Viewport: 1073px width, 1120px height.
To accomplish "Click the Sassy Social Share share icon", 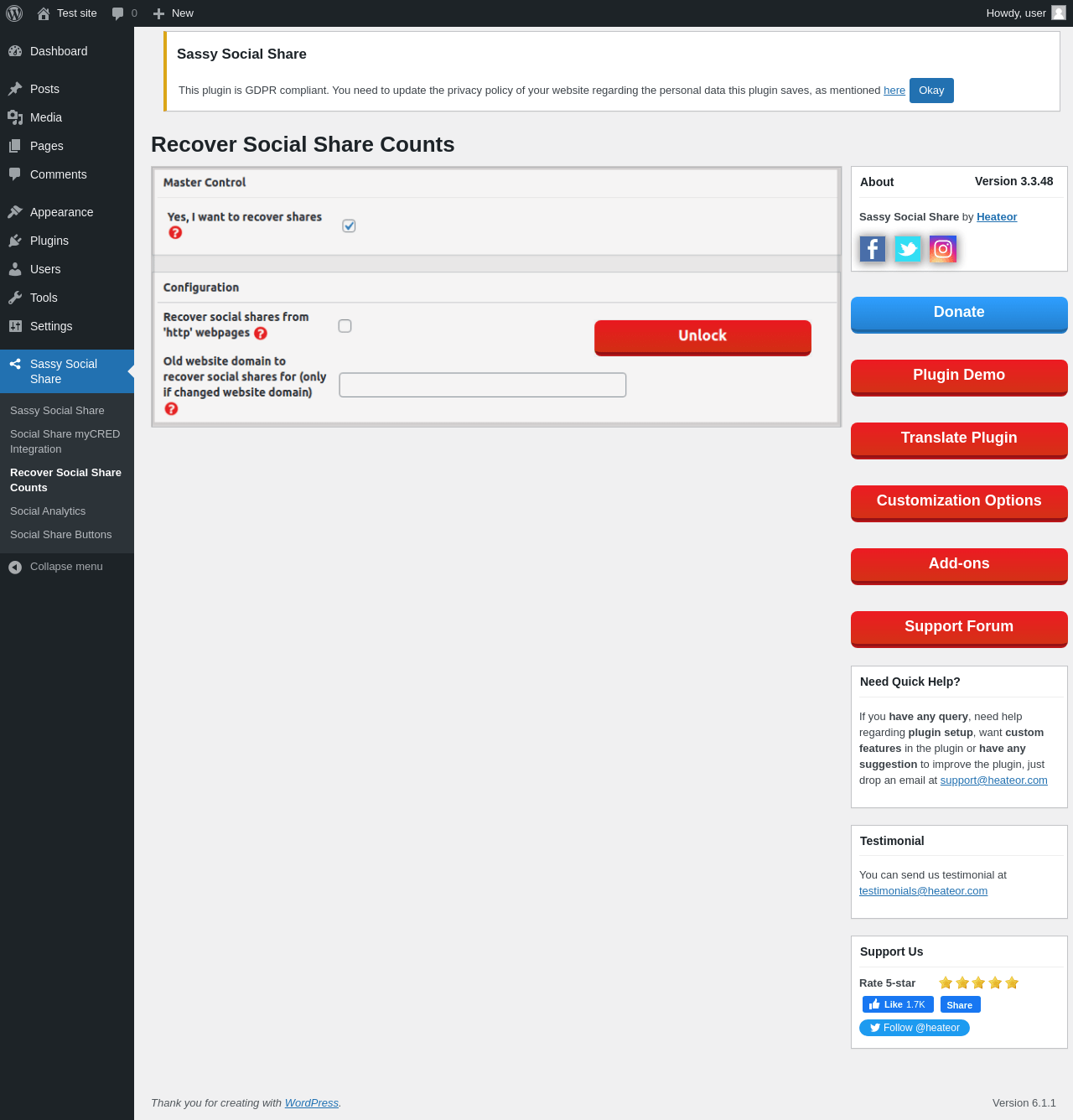I will pyautogui.click(x=15, y=364).
